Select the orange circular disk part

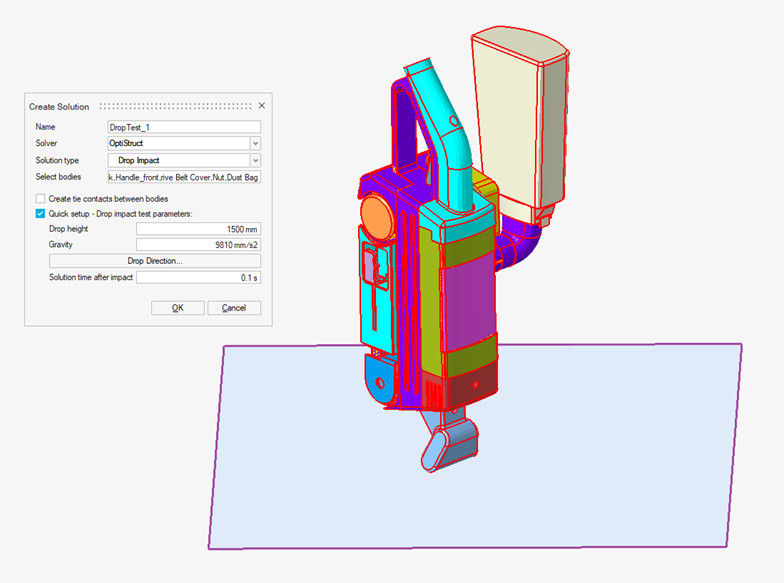coord(376,216)
